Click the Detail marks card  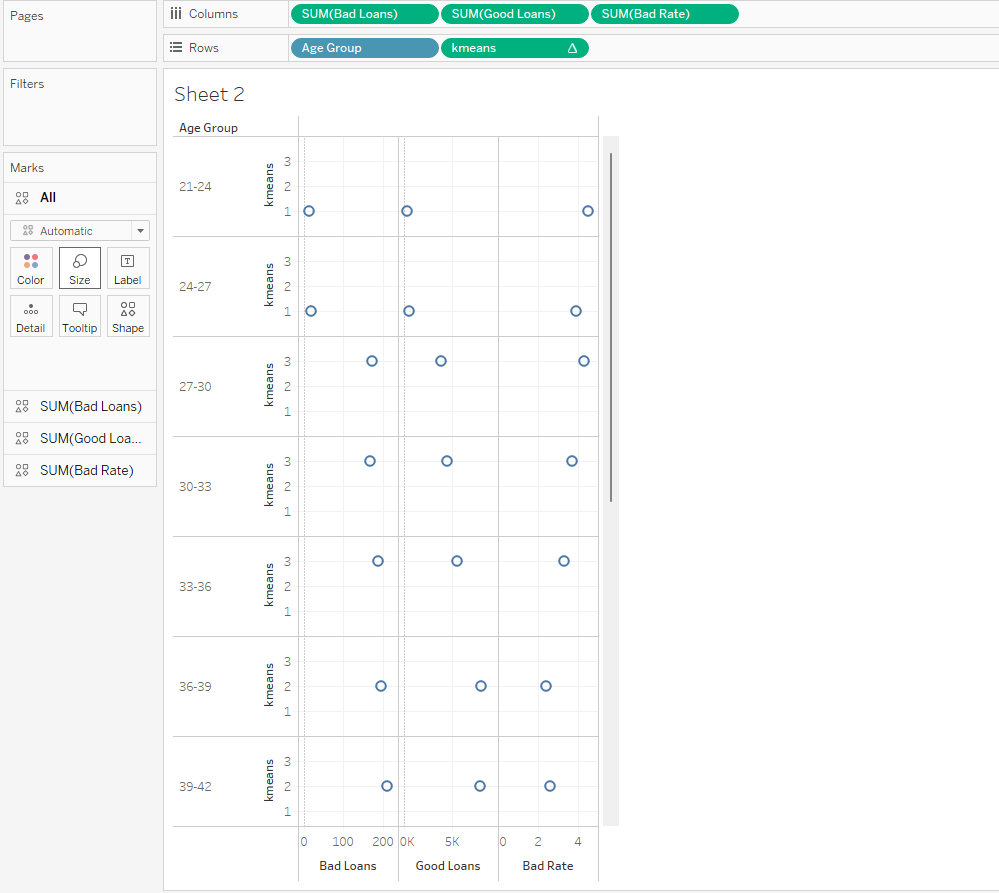pyautogui.click(x=31, y=316)
